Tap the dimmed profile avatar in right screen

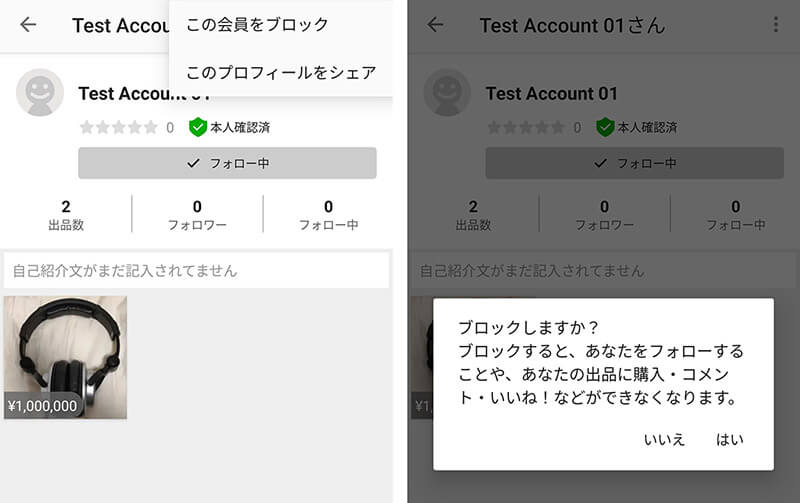coord(447,93)
